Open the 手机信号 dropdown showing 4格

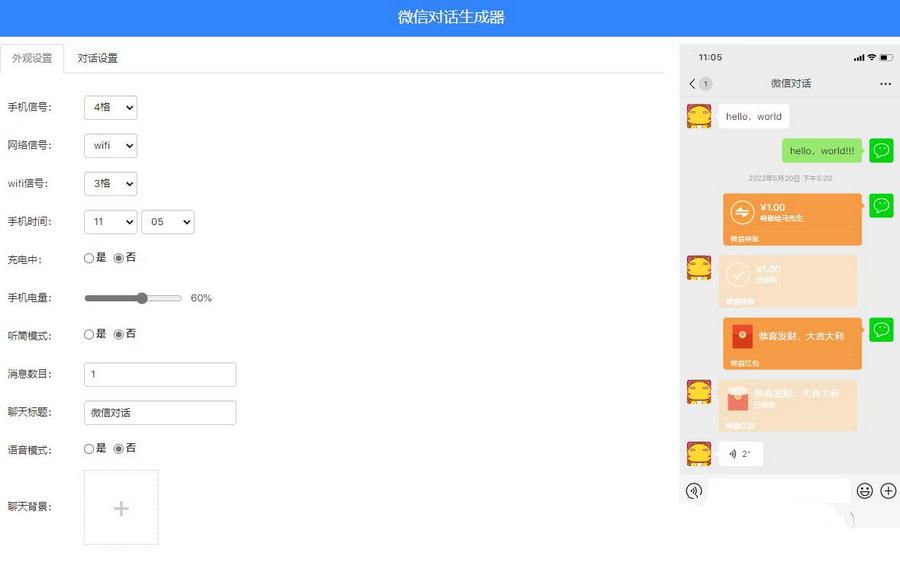coord(110,107)
